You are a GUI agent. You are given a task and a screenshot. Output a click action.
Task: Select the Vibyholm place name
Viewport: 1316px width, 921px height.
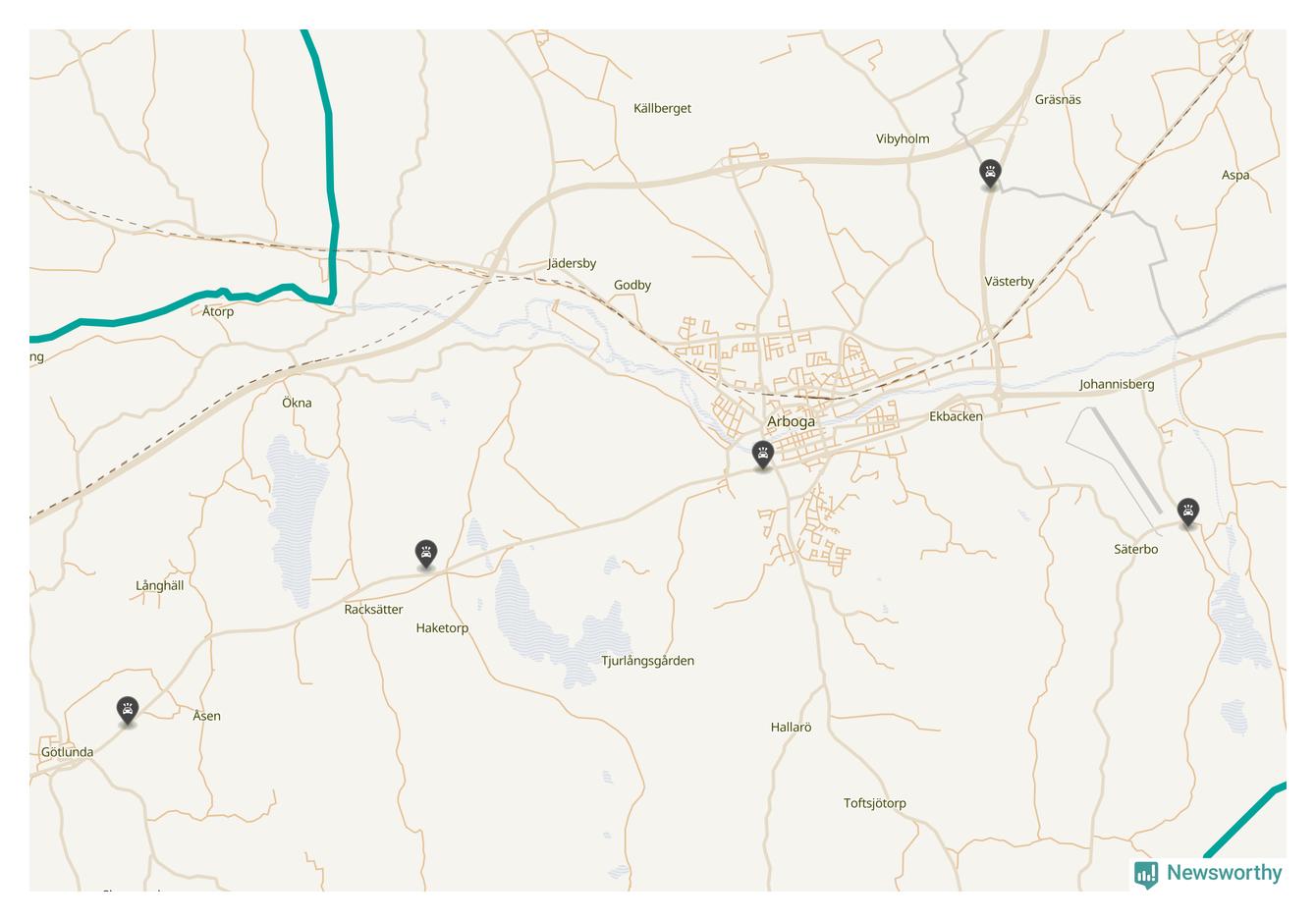(x=903, y=138)
